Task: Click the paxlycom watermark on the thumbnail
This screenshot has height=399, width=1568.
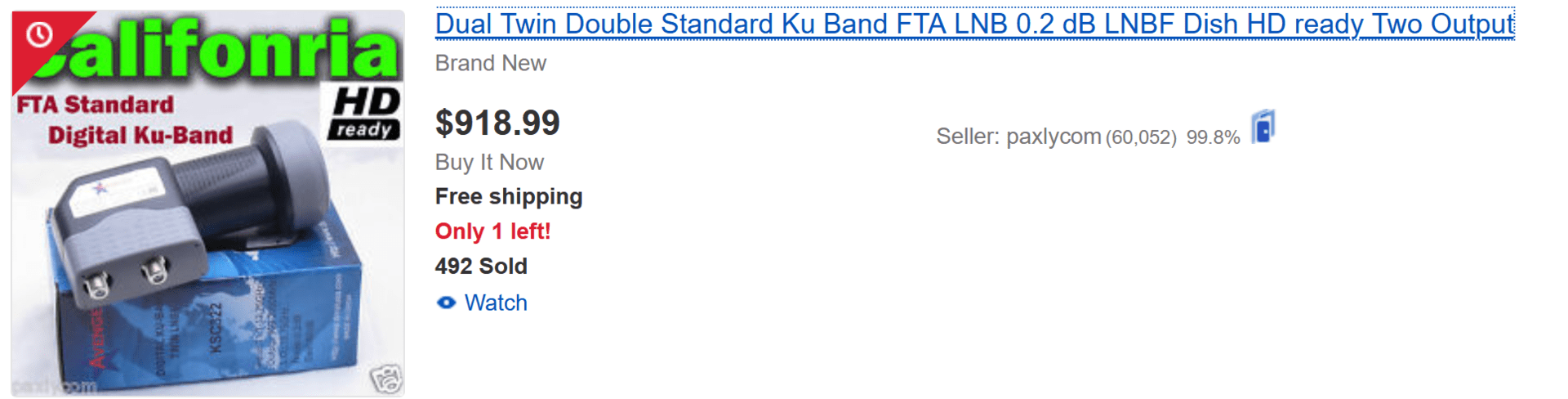Action: [54, 386]
